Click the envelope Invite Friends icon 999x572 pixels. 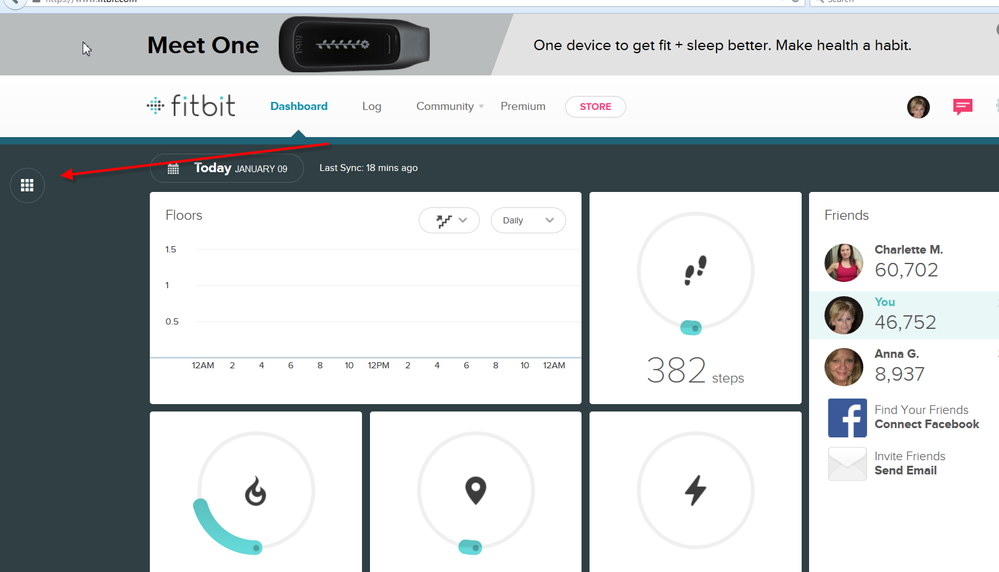(x=847, y=464)
